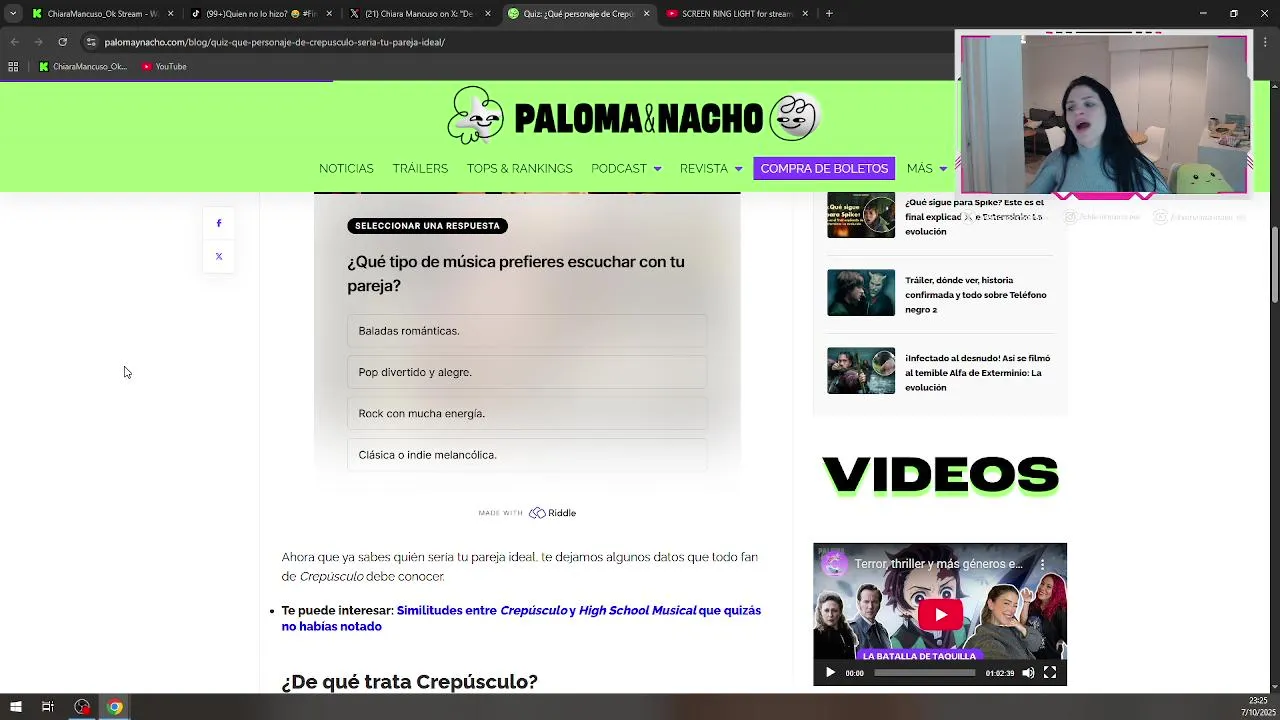This screenshot has width=1280, height=720.
Task: Open the Alfa de Exterminio article link
Action: [x=977, y=373]
